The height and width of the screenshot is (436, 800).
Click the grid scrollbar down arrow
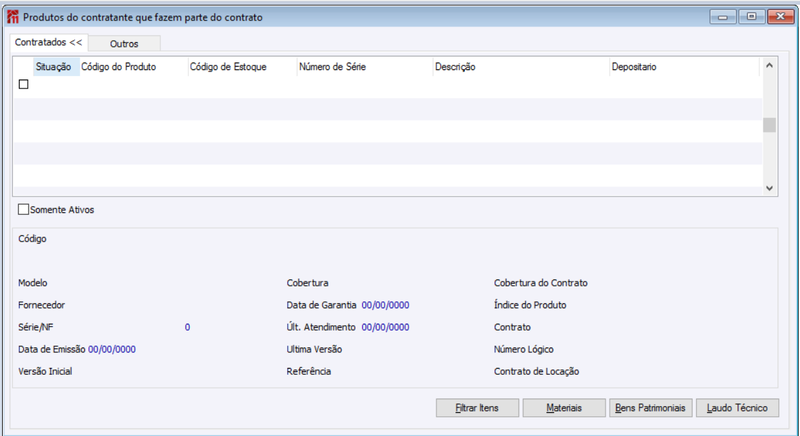point(769,188)
